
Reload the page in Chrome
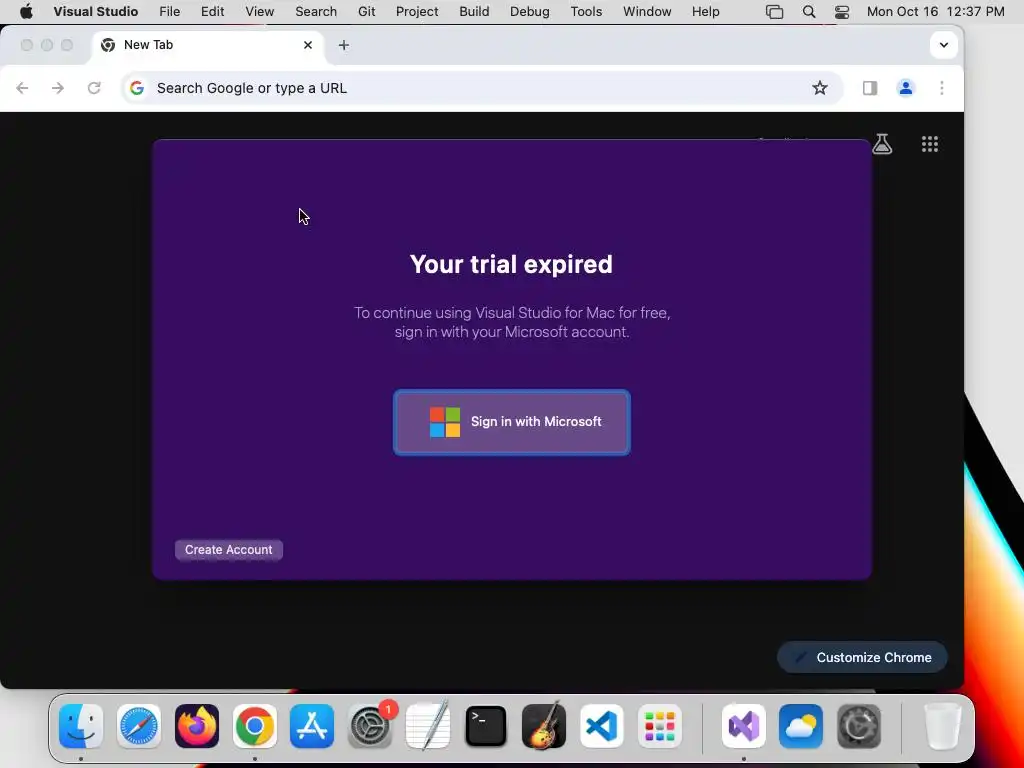(x=94, y=88)
